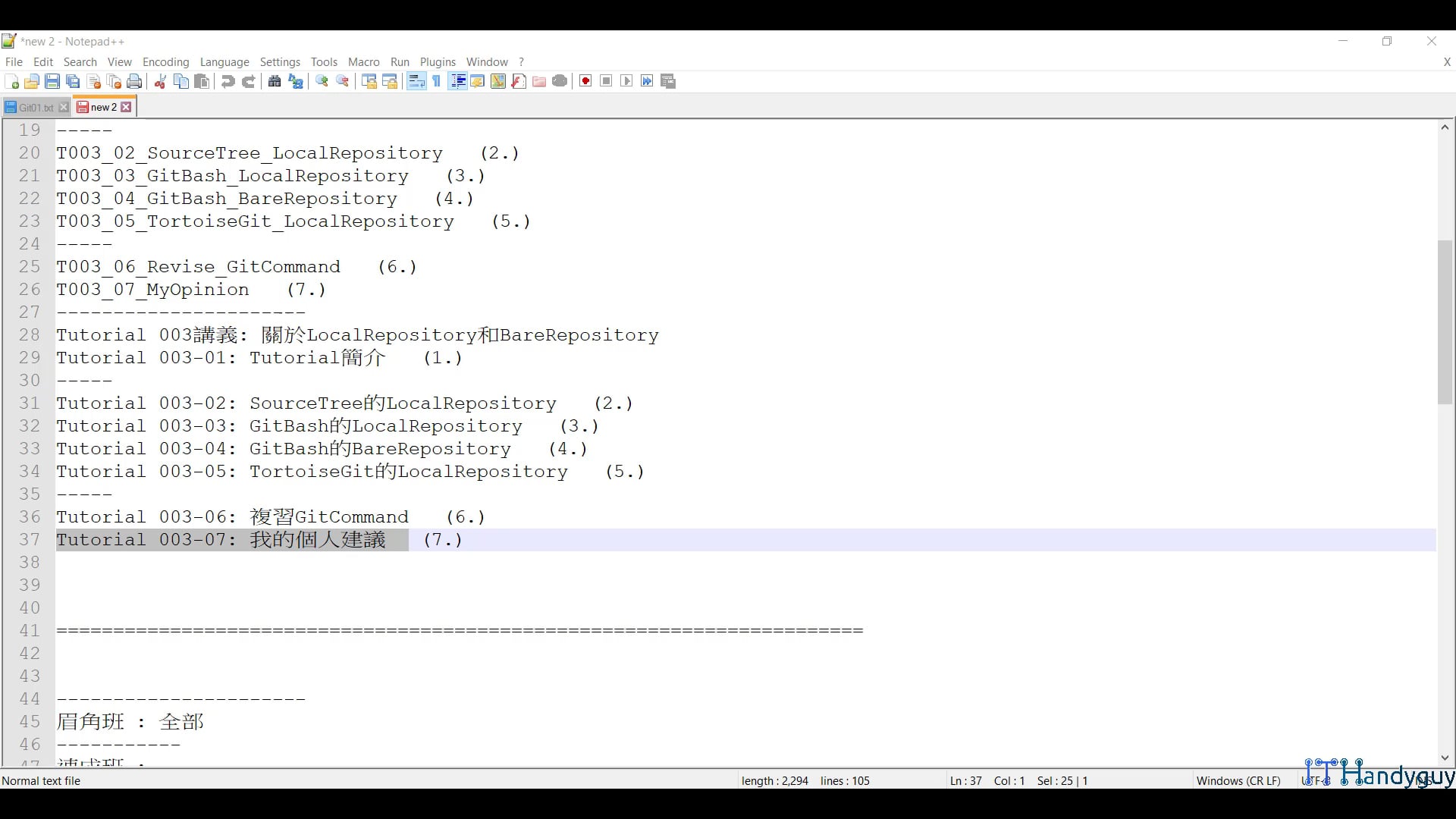Click the Cut scissors icon
The image size is (1456, 819).
[x=160, y=82]
